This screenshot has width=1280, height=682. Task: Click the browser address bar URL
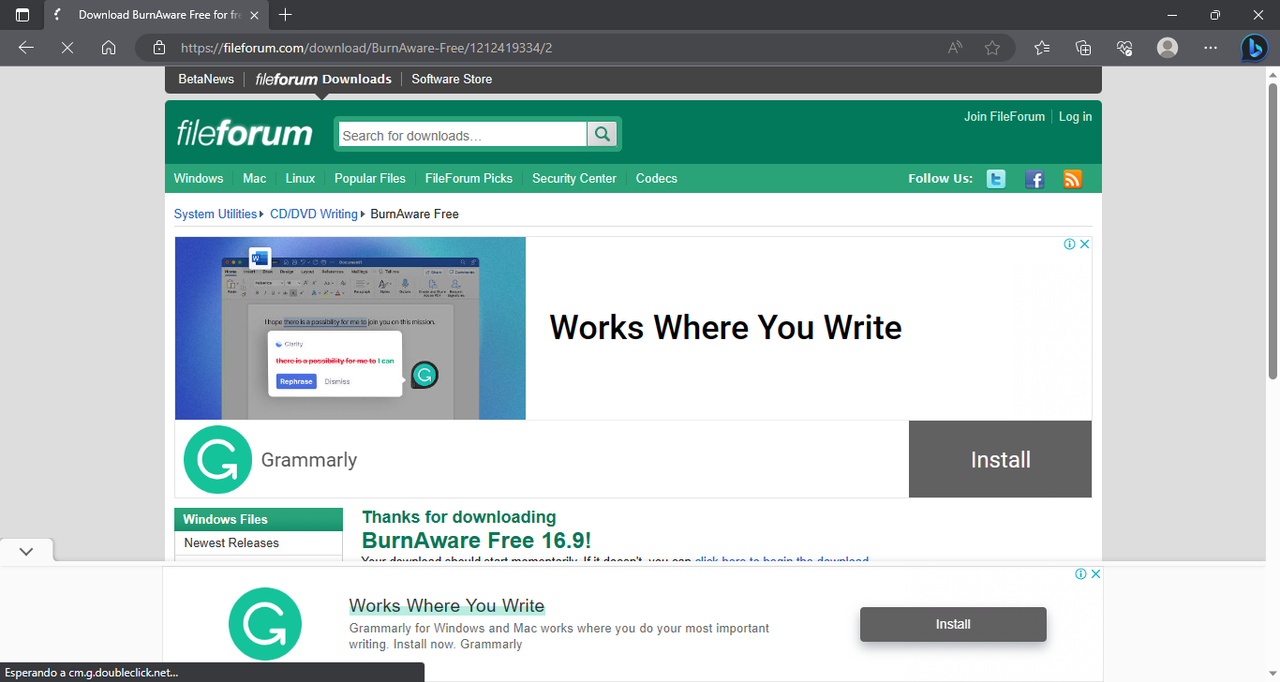(366, 47)
